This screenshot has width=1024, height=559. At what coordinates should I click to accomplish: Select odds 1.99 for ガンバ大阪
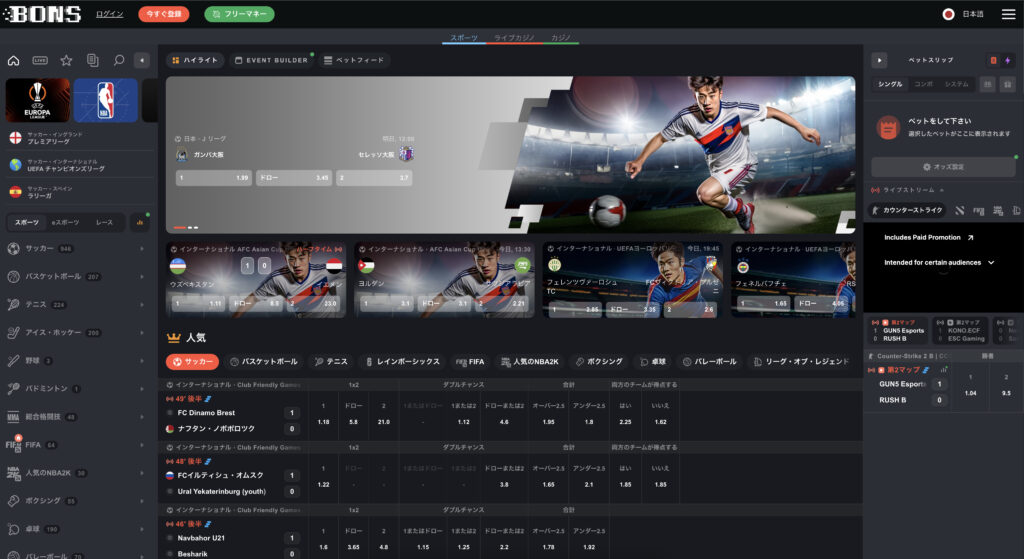coord(214,178)
